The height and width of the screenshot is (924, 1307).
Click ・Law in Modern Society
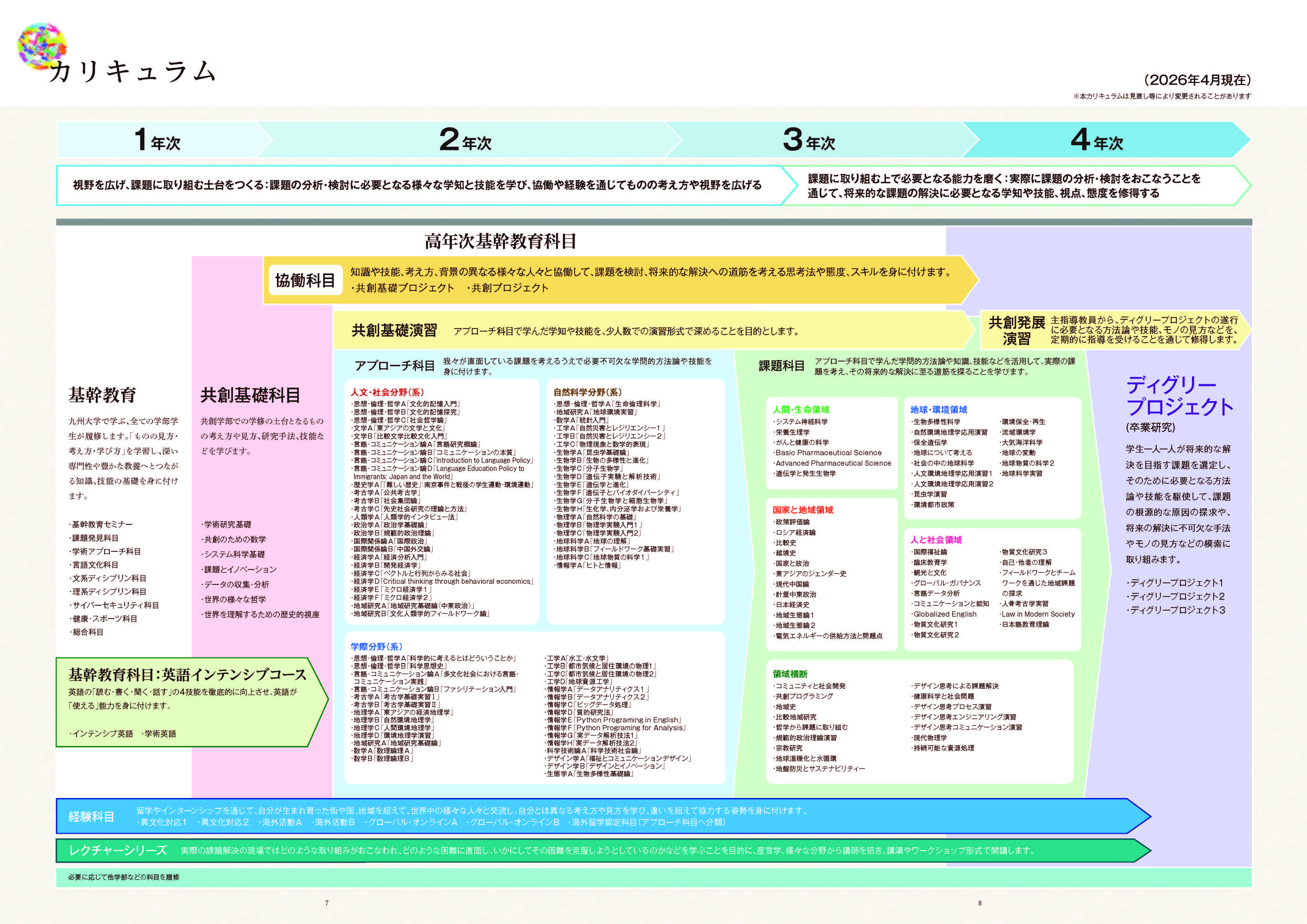[1037, 615]
